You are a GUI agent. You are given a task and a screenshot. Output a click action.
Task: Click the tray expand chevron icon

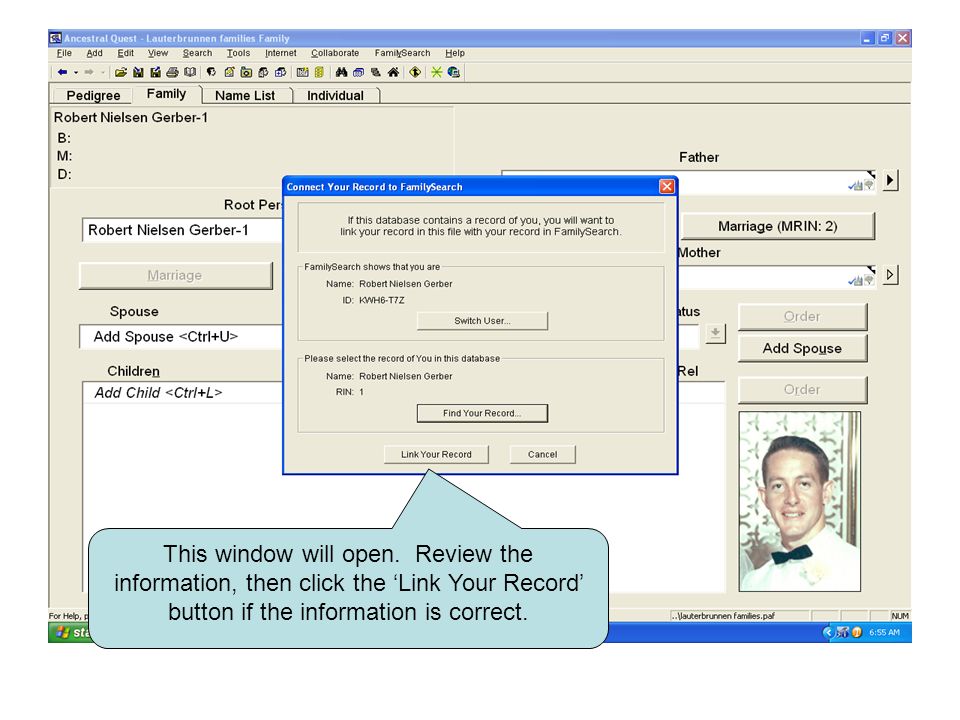point(828,632)
